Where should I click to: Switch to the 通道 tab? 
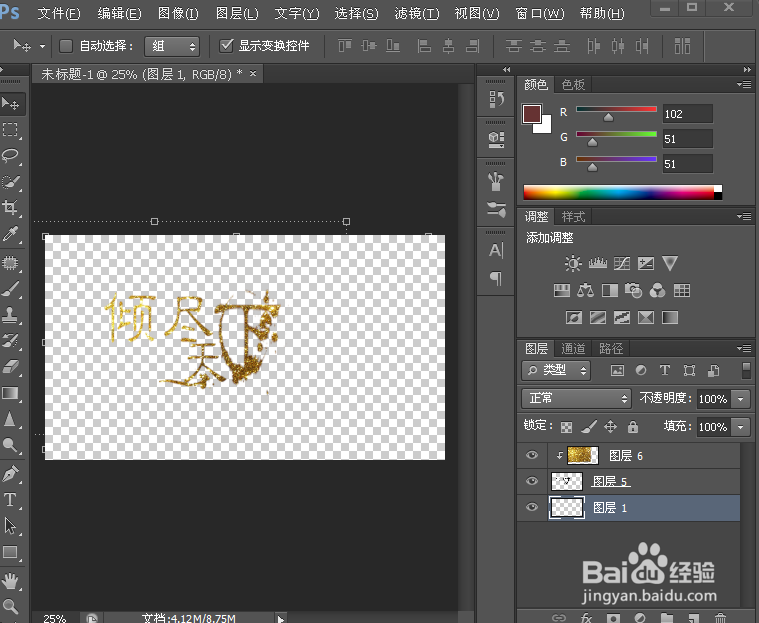tap(573, 348)
